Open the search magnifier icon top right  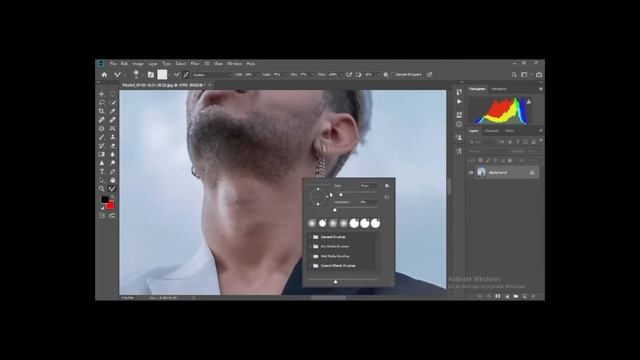click(514, 75)
